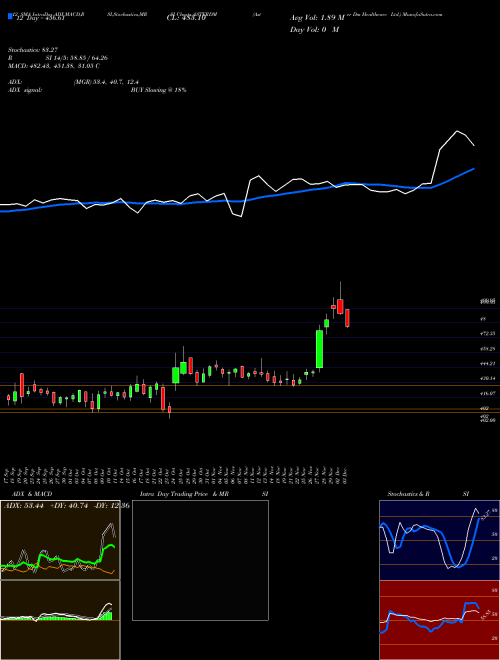Click the blue SMA legend square
The height and width of the screenshot is (660, 500).
pyautogui.click(x=10, y=16)
